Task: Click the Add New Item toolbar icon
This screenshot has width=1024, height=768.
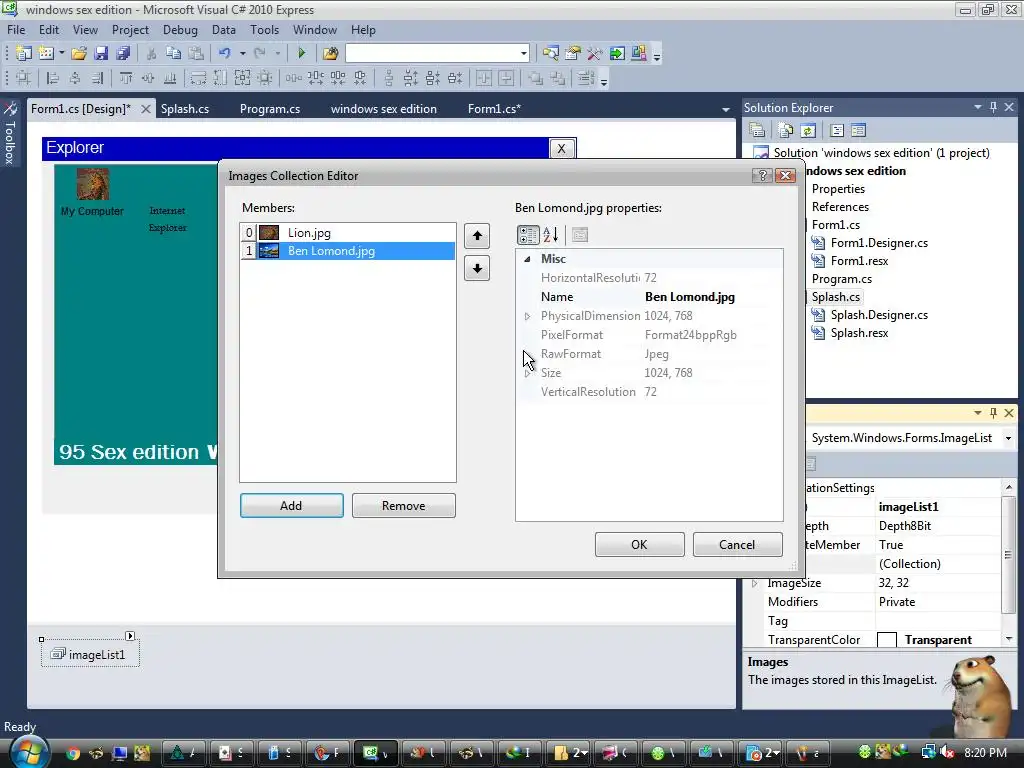Action: 46,54
